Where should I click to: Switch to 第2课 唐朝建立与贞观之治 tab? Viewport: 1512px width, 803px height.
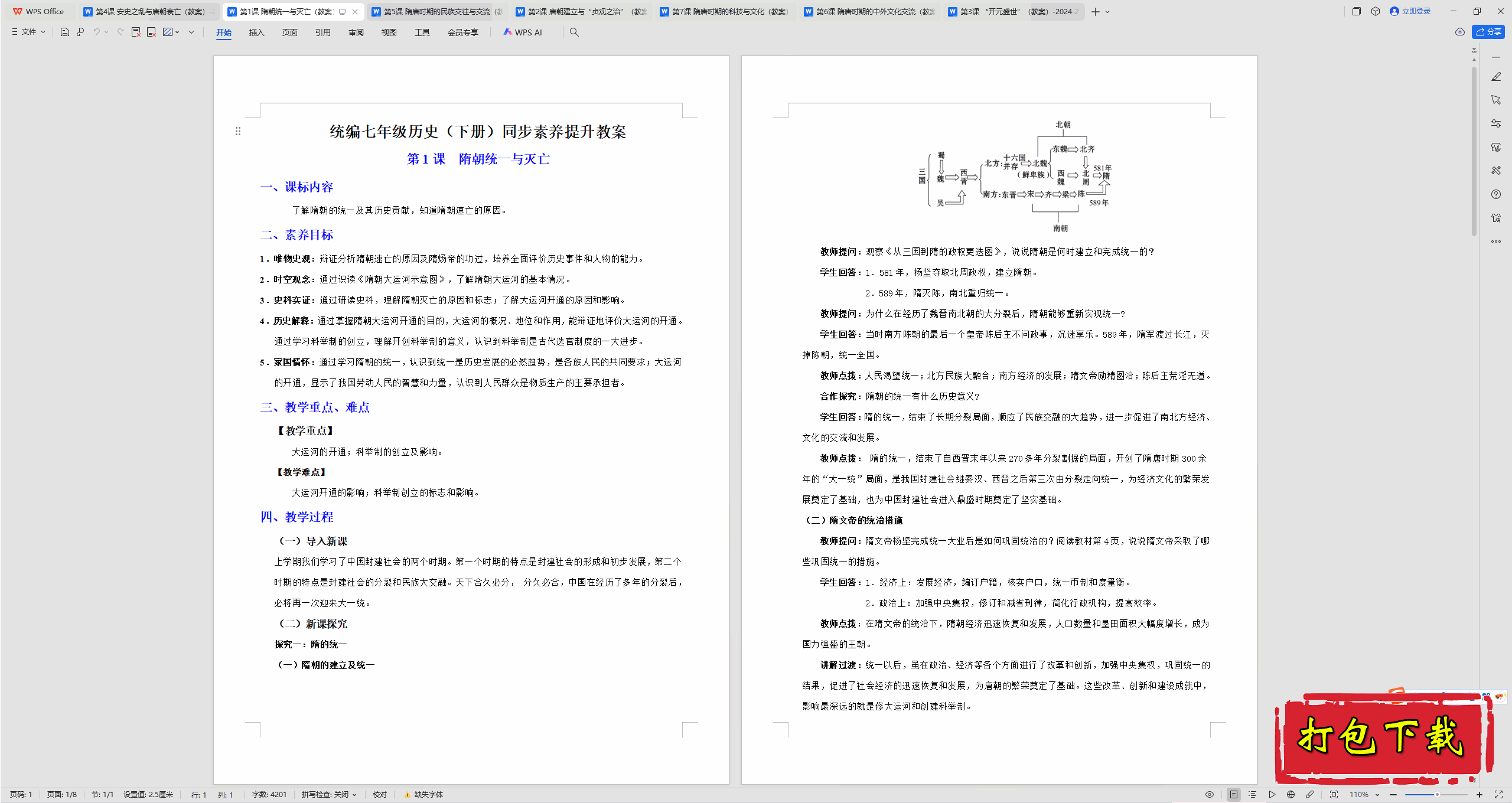click(581, 11)
